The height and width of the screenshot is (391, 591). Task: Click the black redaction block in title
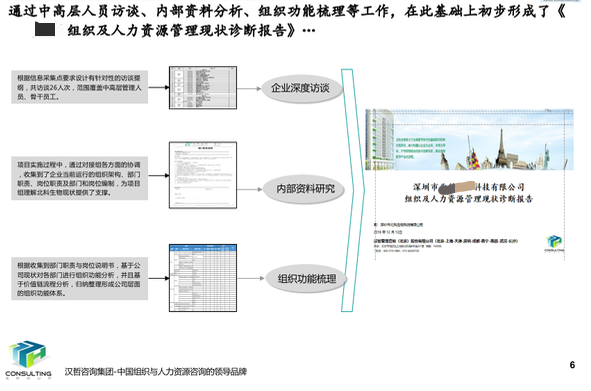coord(45,29)
